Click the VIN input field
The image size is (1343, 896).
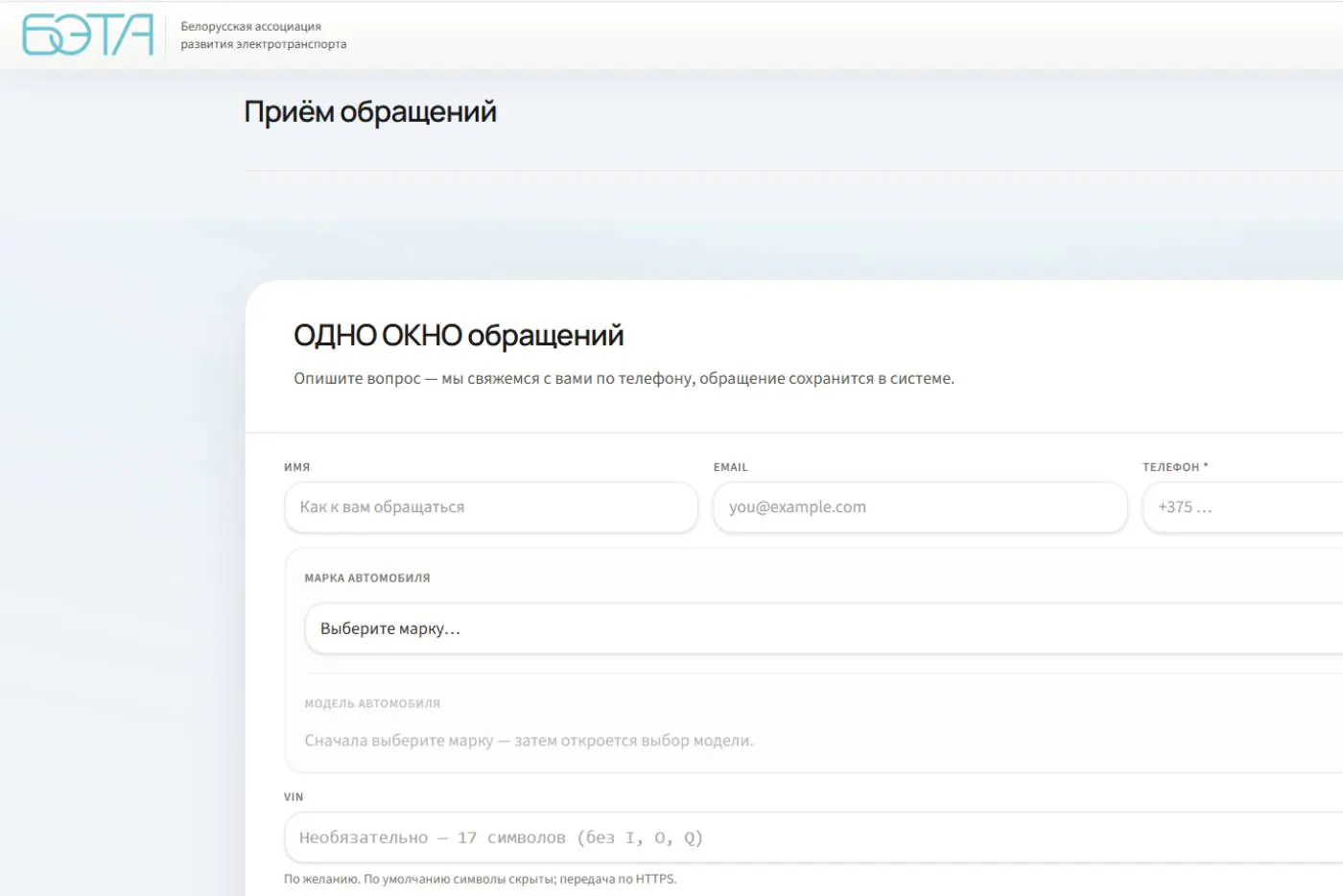(x=813, y=837)
